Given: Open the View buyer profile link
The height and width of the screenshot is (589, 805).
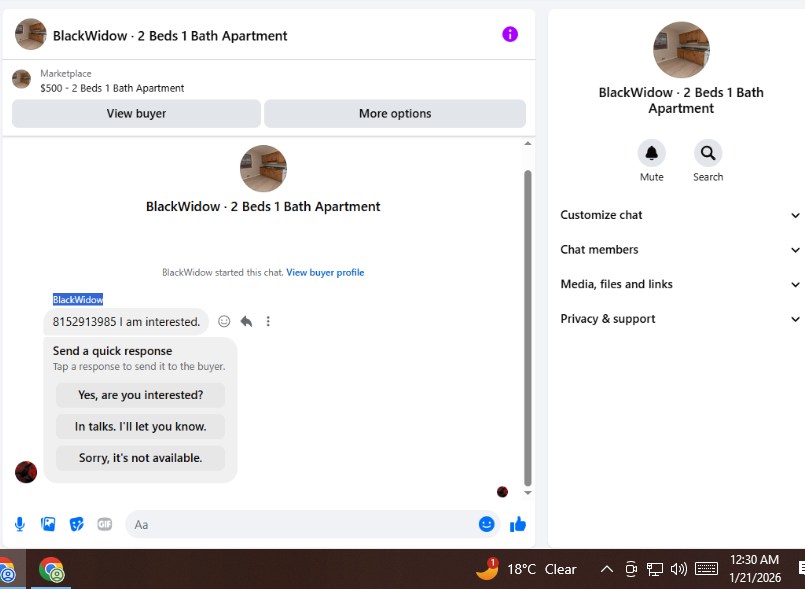Looking at the screenshot, I should click(325, 272).
